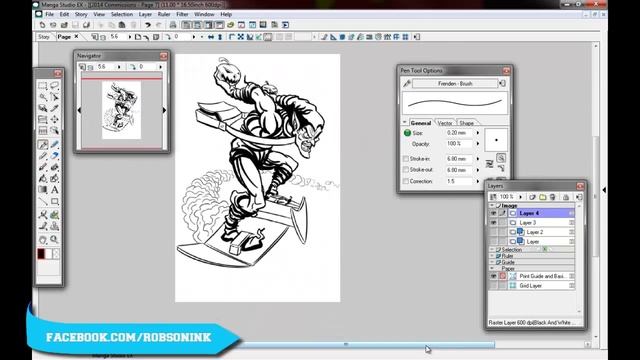Select the Magic Wand tool
Viewport: 640px width, 360px height.
[42, 97]
